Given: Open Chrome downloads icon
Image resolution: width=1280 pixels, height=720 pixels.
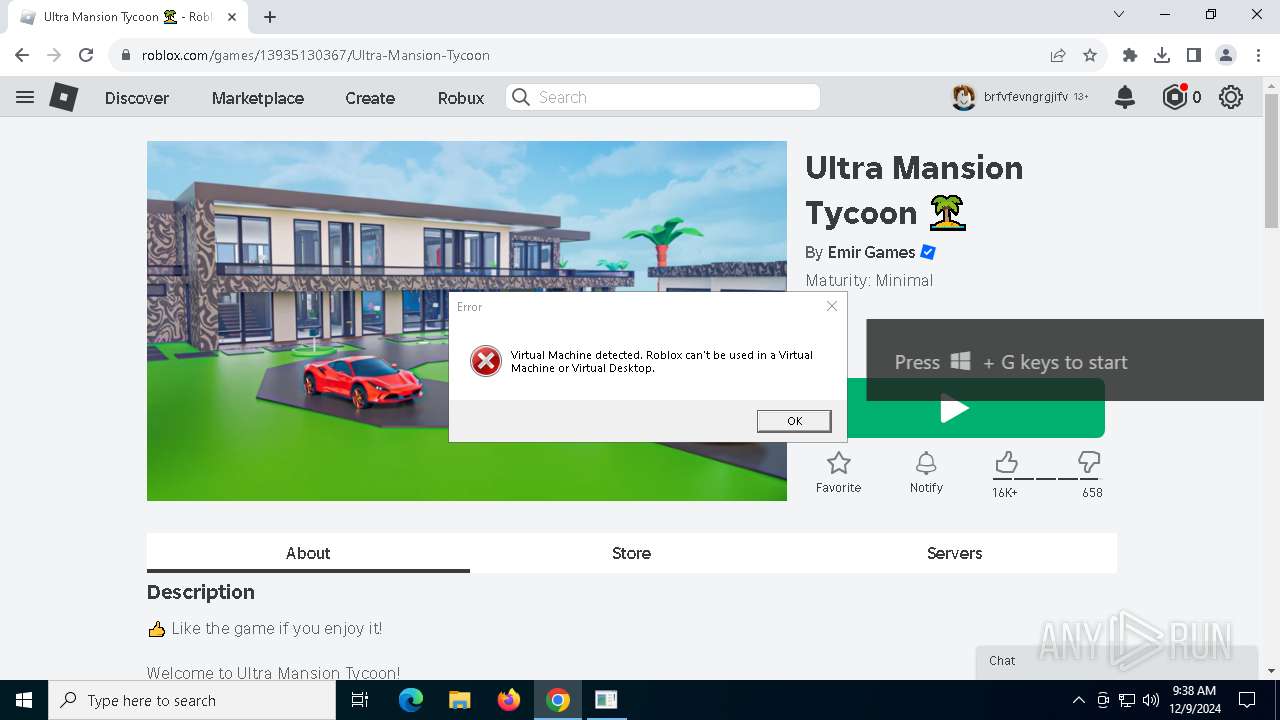Looking at the screenshot, I should 1162,55.
